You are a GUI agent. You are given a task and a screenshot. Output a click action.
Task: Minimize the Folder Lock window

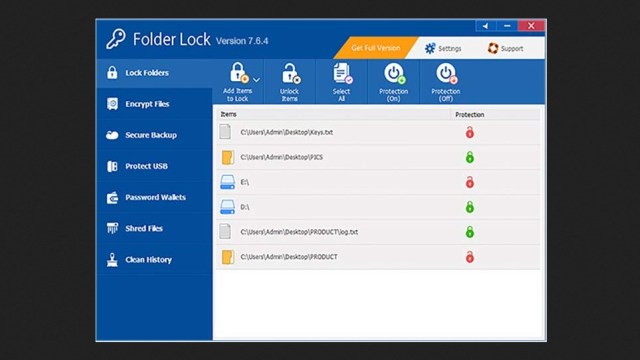(x=507, y=26)
